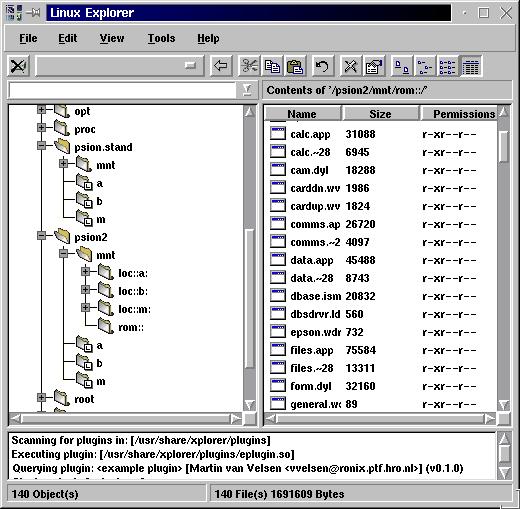Click the back arrow toolbar button
520x509 pixels.
pos(221,66)
